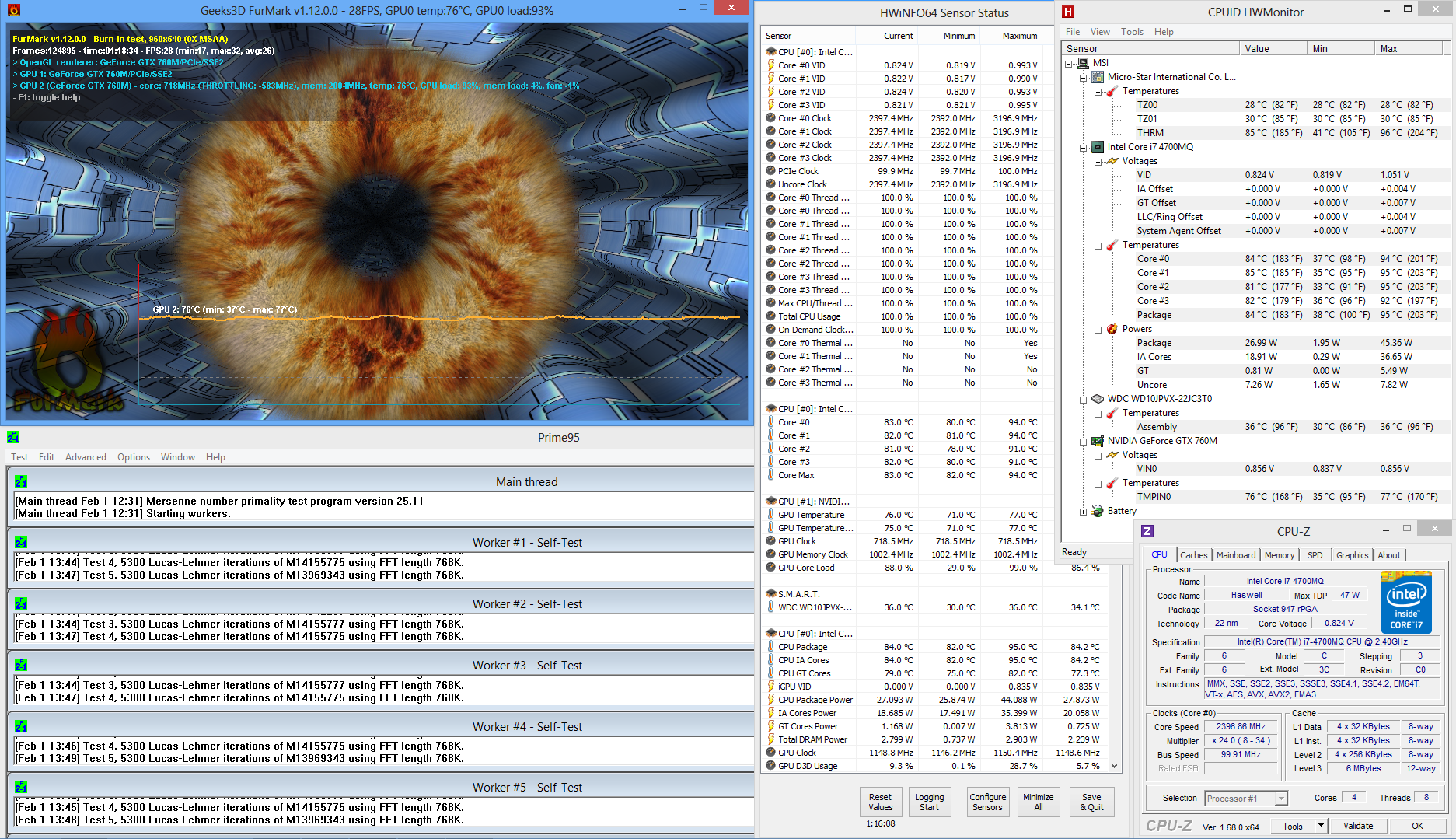
Task: Click the FurMark title bar icon
Action: click(13, 10)
